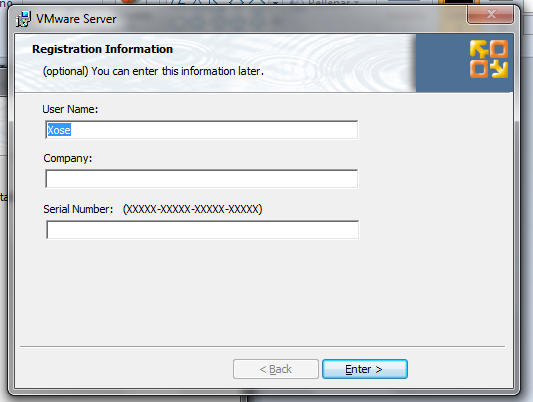533x402 pixels.
Task: Click the XXXXX-XXXXX serial format hint text
Action: (x=192, y=209)
